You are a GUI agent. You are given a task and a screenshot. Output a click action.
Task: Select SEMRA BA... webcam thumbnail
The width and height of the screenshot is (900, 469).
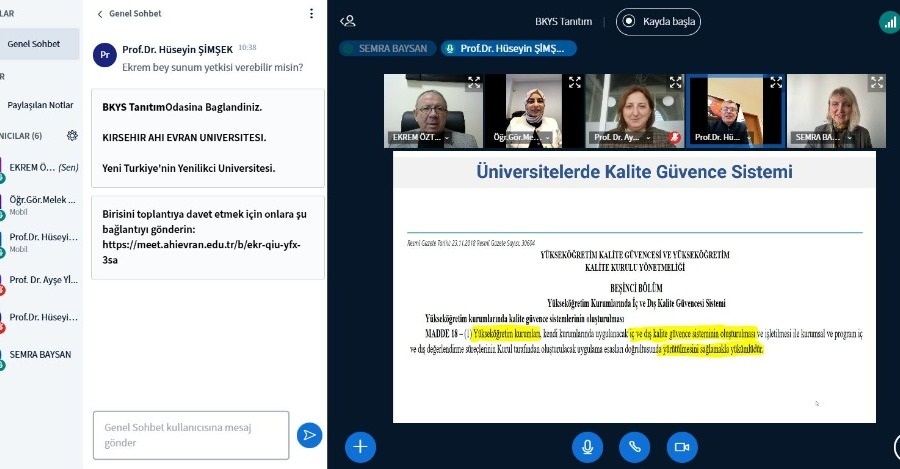click(x=836, y=111)
